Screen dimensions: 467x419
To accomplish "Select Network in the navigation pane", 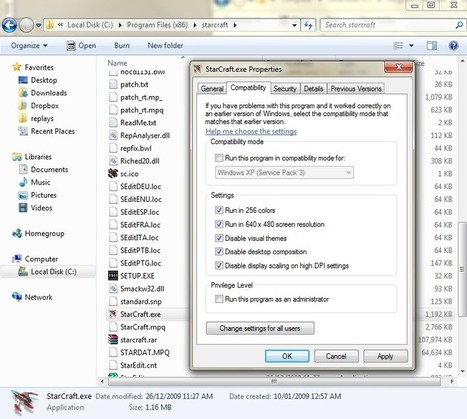I will [x=38, y=297].
